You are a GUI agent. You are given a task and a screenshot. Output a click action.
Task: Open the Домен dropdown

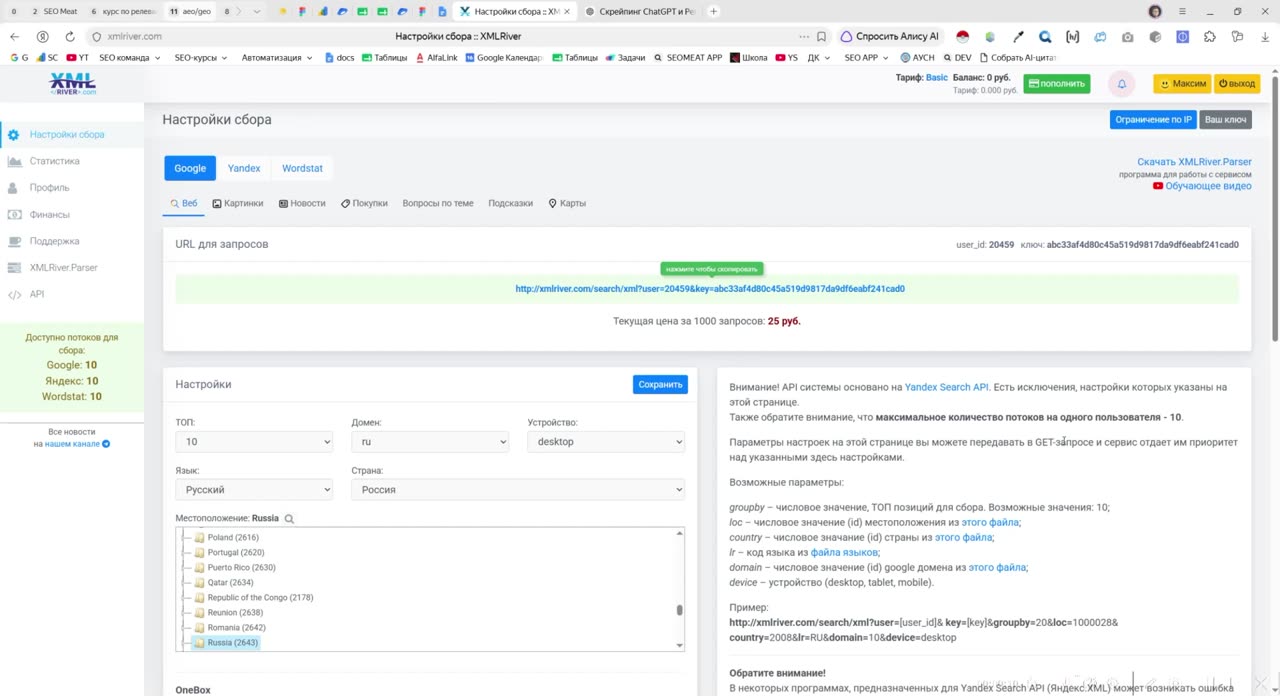point(430,442)
